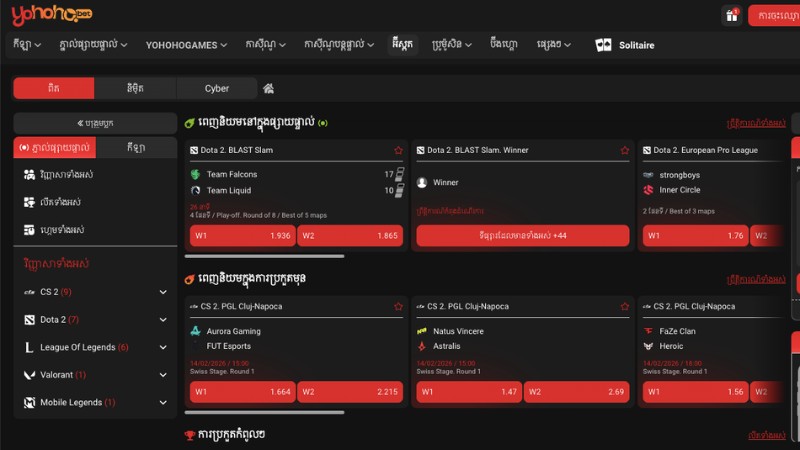Bet W1 at 1.936 odds
Image resolution: width=800 pixels, height=450 pixels.
[243, 236]
